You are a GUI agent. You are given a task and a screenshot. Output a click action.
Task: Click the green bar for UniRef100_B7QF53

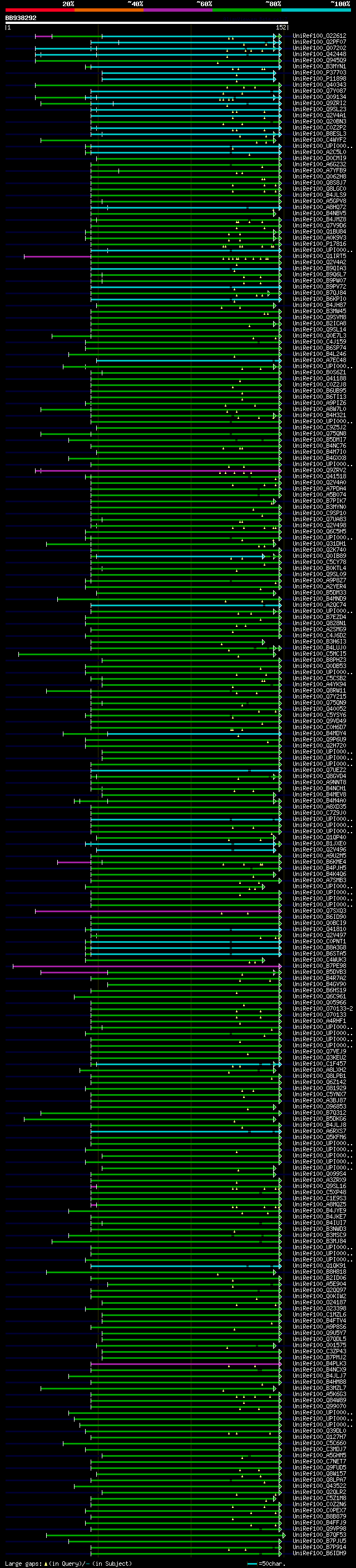(166, 1535)
